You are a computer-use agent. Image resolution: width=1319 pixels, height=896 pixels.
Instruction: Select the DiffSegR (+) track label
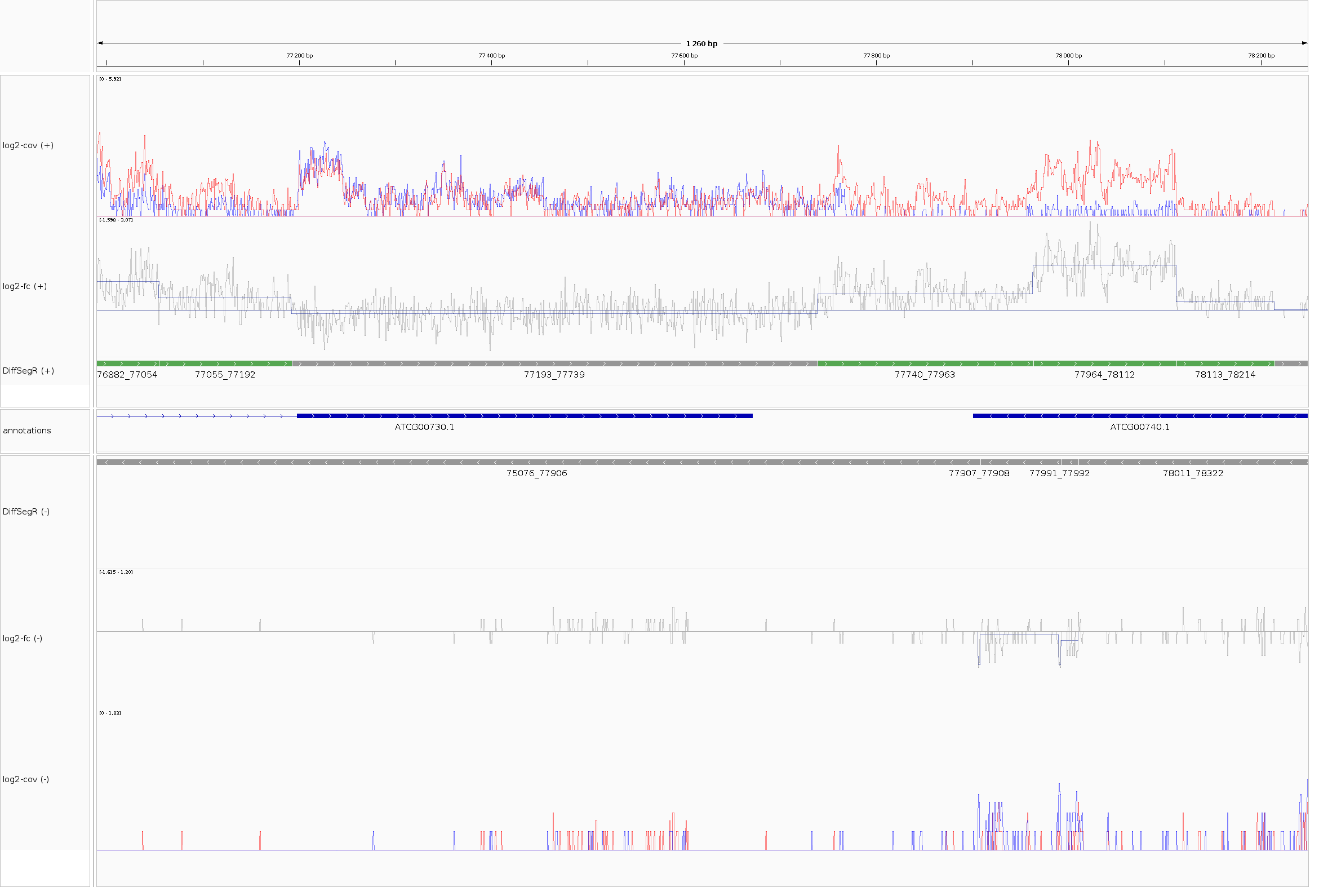28,372
